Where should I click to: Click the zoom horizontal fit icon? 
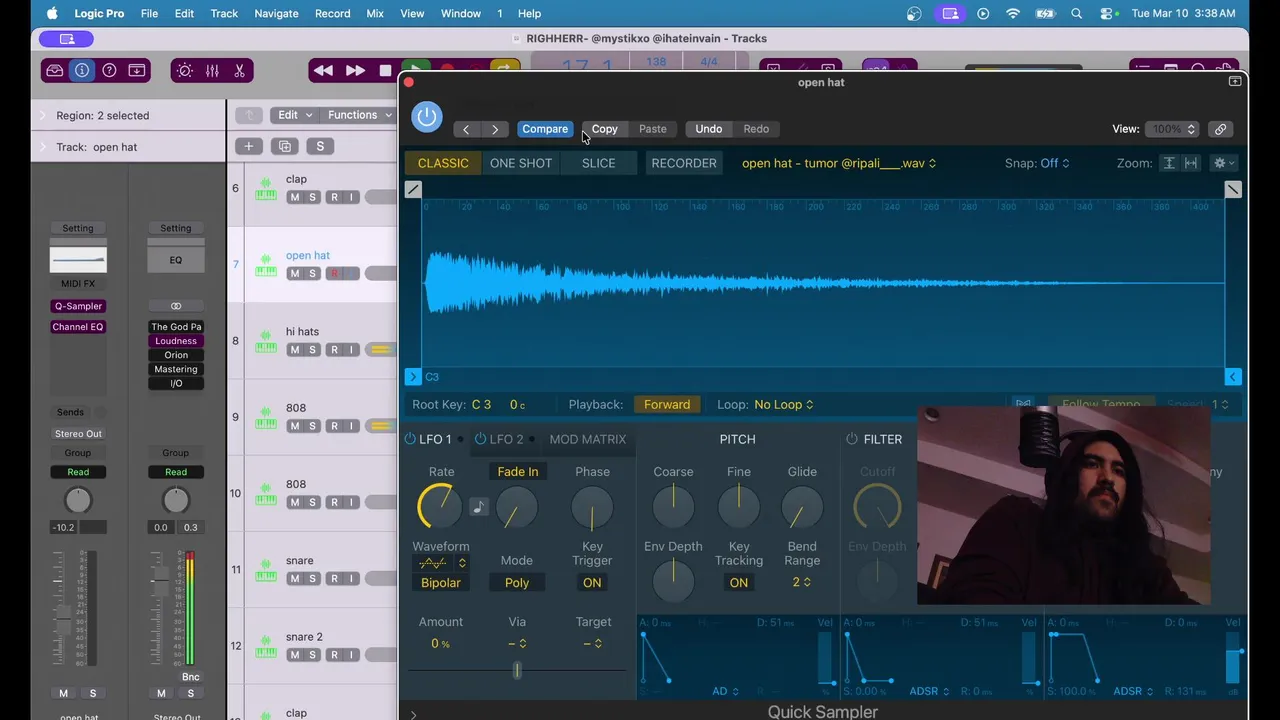pos(1190,163)
